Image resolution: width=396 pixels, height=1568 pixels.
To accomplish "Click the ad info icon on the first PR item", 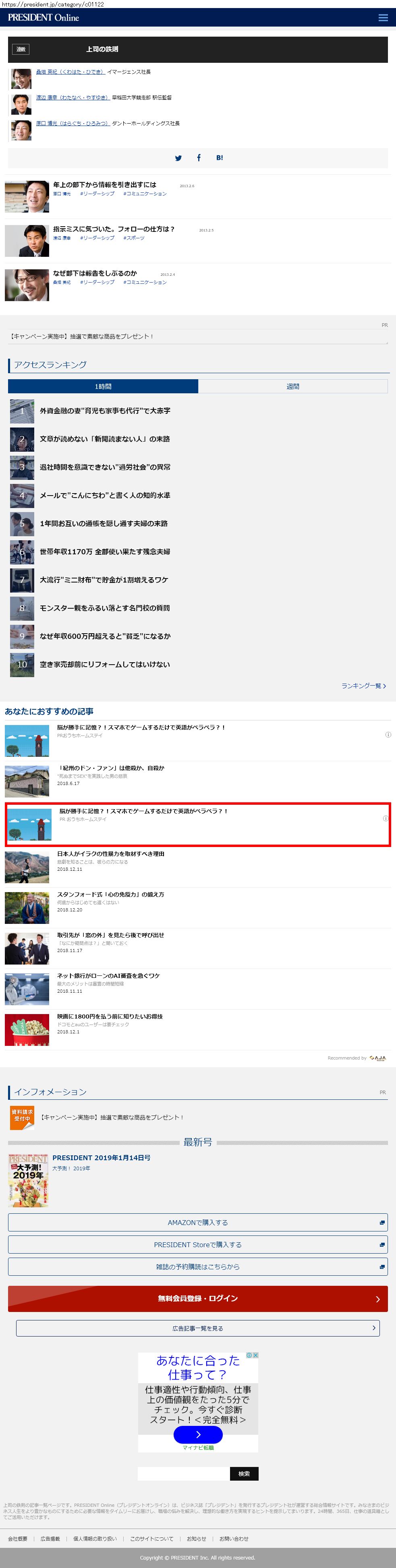I will (388, 735).
